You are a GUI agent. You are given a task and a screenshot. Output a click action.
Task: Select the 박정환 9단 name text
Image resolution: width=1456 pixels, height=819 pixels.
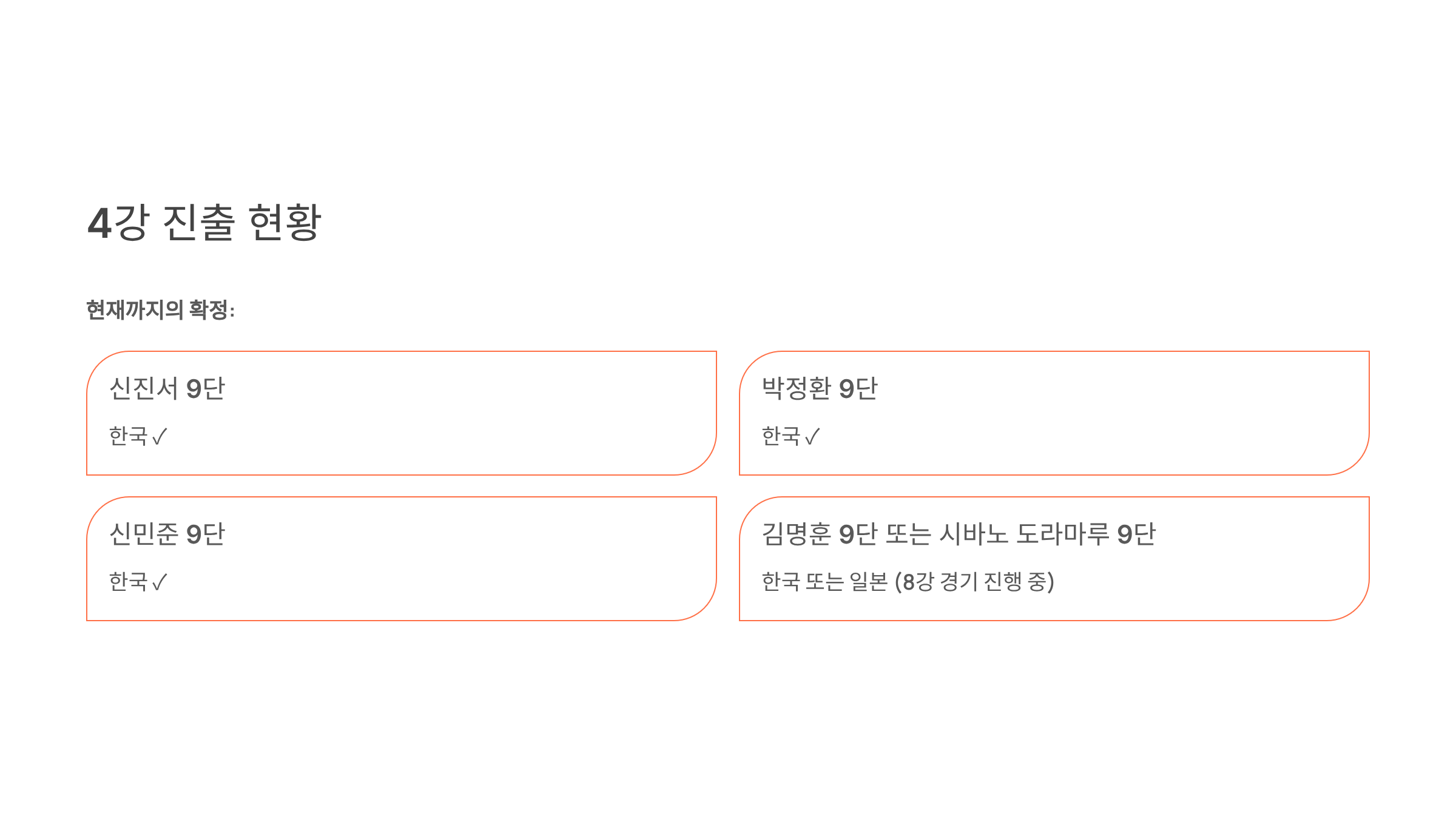pos(820,389)
